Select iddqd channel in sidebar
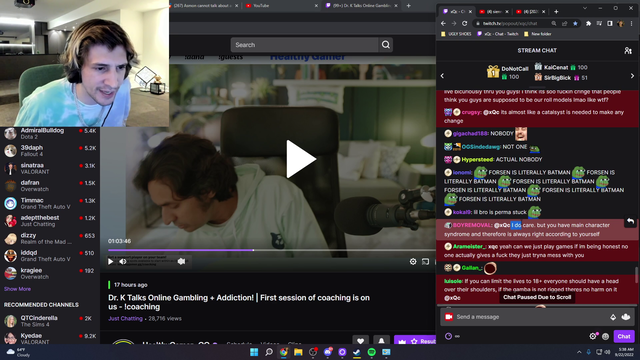 click(x=50, y=256)
